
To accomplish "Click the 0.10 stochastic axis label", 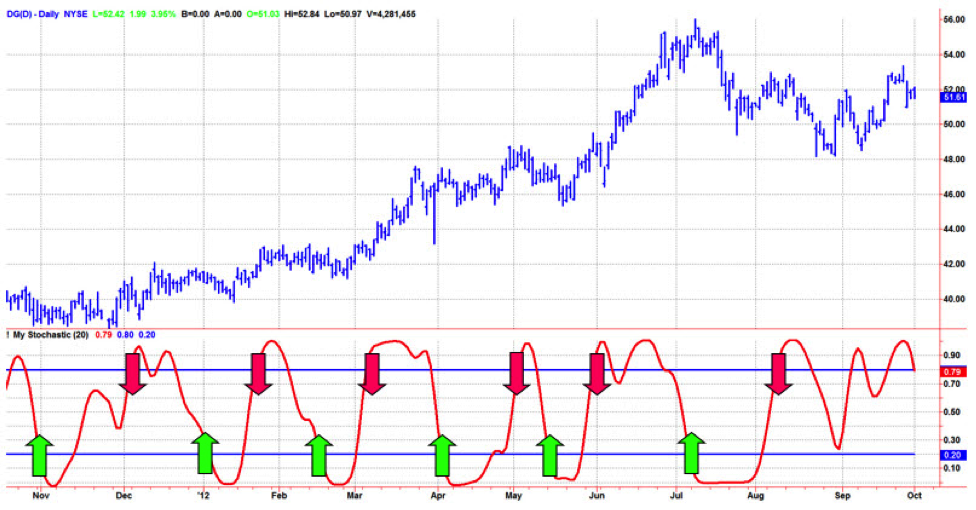I will [952, 468].
